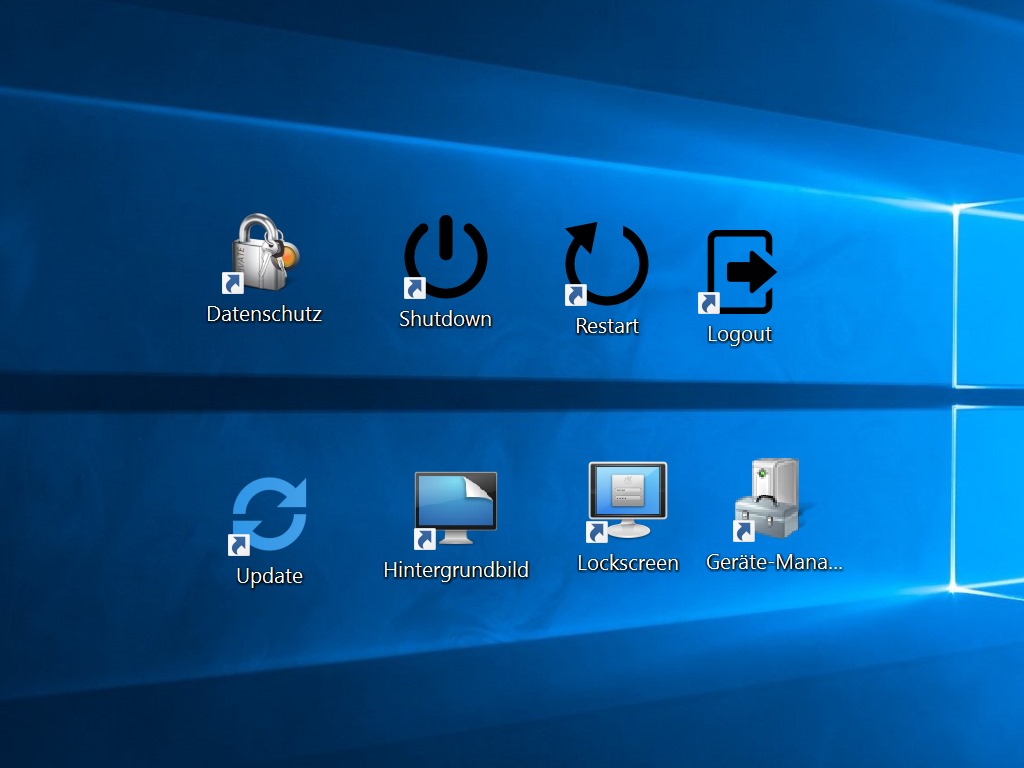1024x768 pixels.
Task: Click the "Datenschutz" label text
Action: [264, 314]
